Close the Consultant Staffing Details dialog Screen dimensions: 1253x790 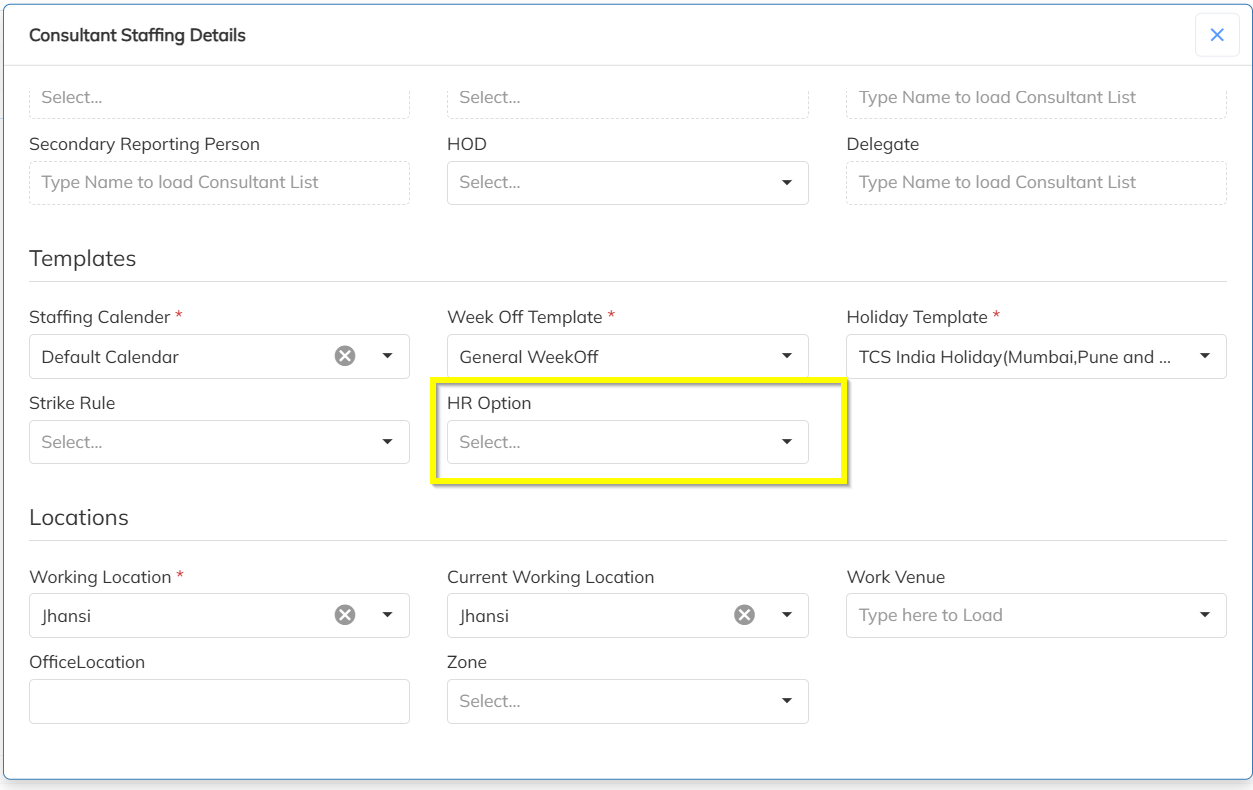[x=1217, y=35]
